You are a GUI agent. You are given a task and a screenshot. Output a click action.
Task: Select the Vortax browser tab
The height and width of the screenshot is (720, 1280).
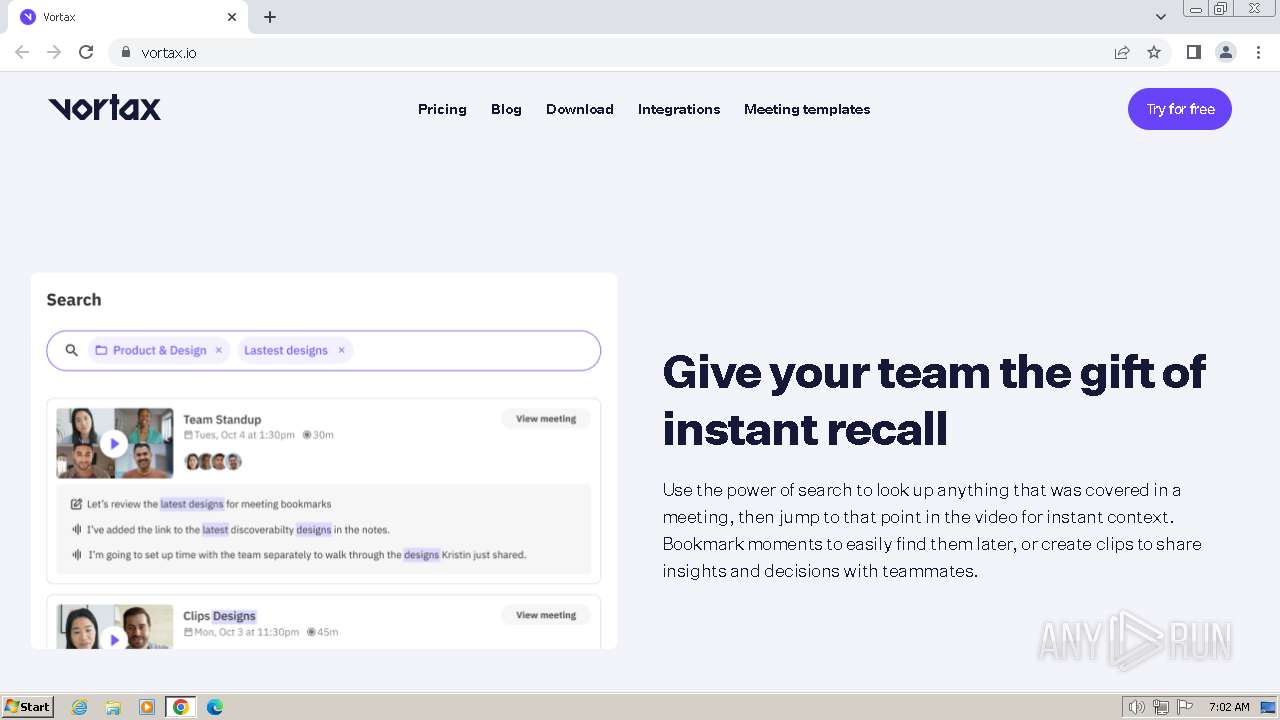tap(128, 17)
